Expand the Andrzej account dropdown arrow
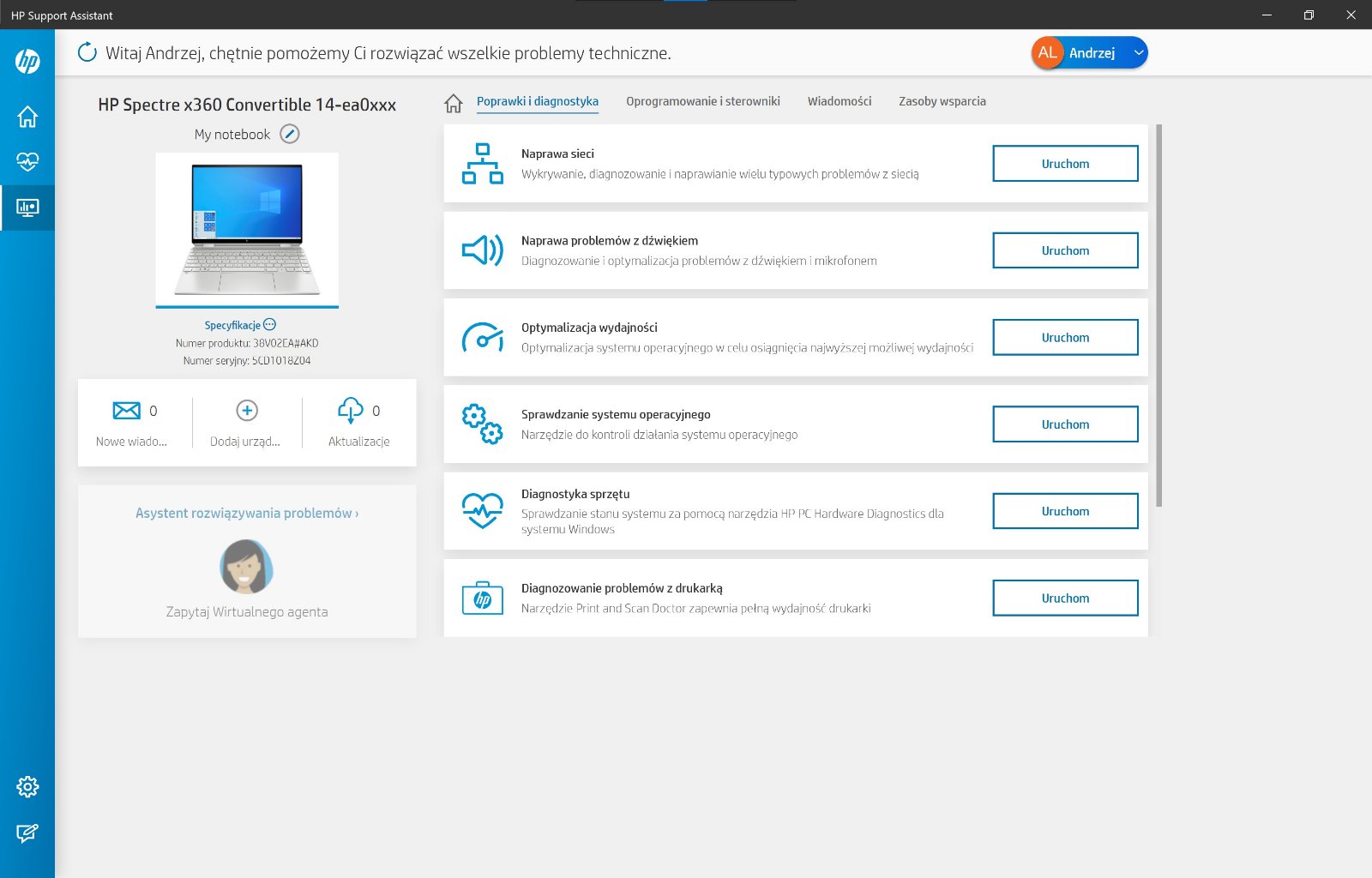This screenshot has height=878, width=1372. pos(1139,52)
